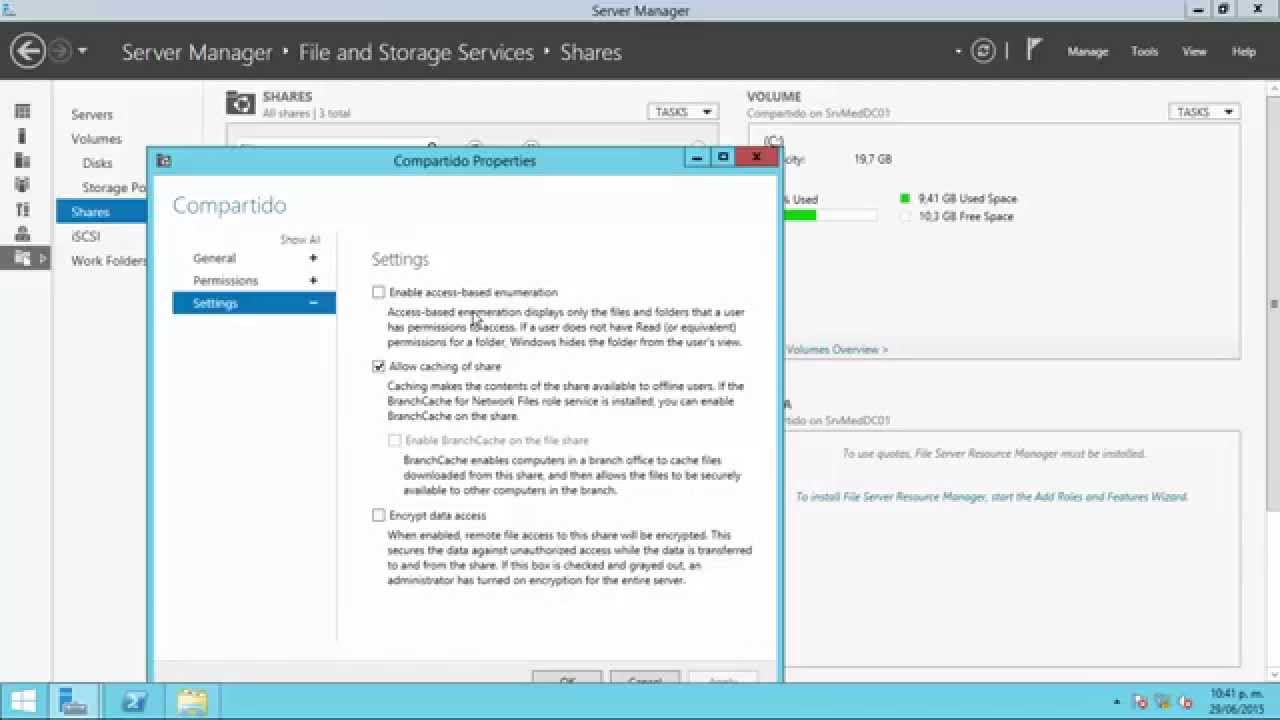
Task: Open Work Folders in the navigation
Action: 108,261
